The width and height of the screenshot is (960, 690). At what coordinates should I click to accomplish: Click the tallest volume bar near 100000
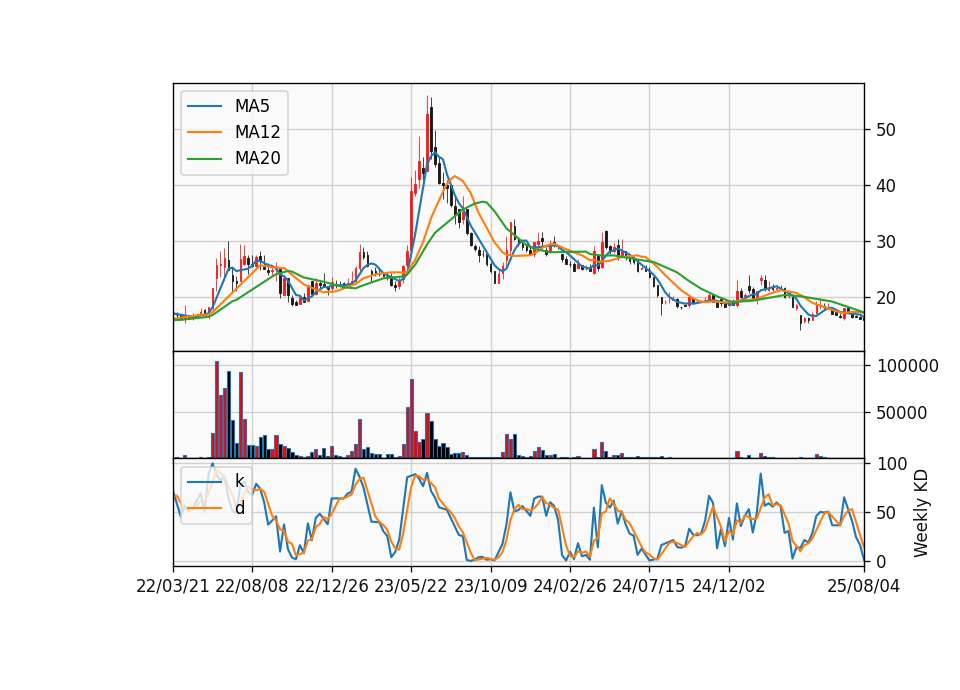click(x=217, y=410)
